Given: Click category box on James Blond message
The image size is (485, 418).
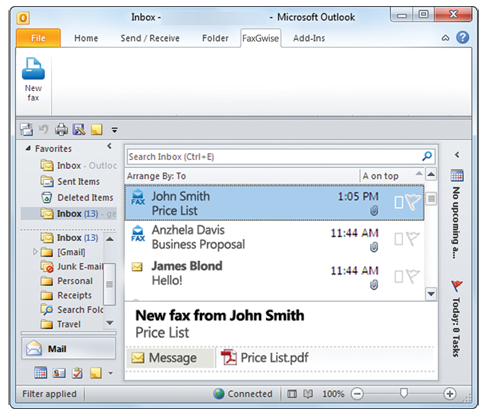Looking at the screenshot, I should (x=399, y=277).
